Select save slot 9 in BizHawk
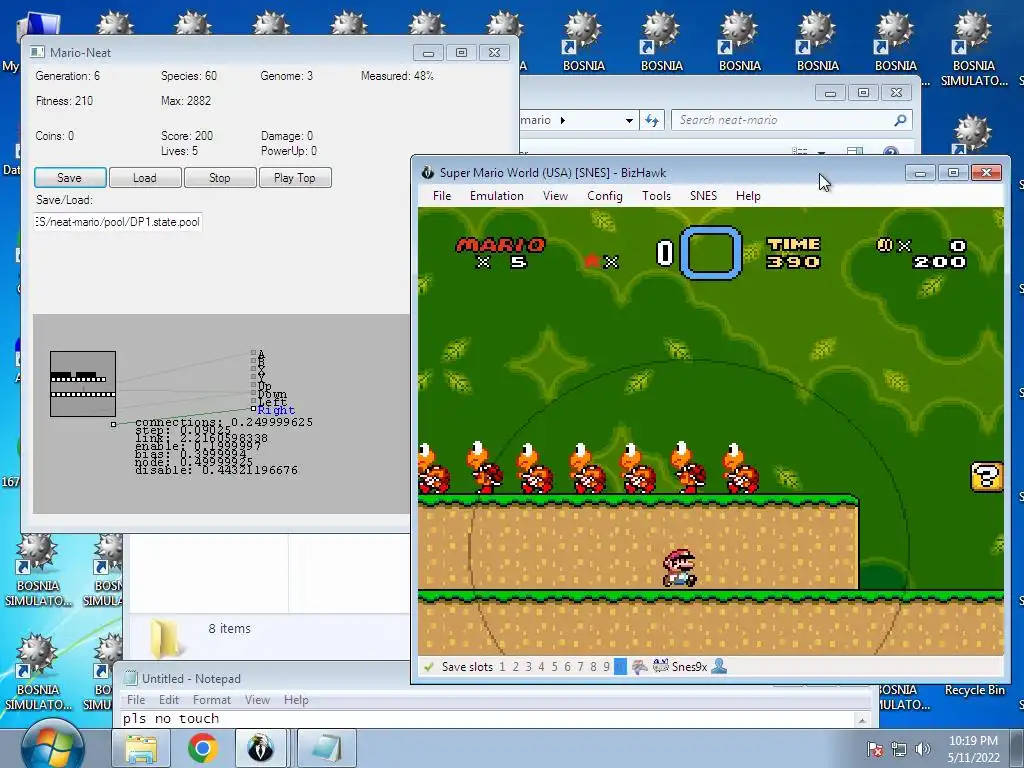This screenshot has width=1024, height=768. tap(606, 667)
